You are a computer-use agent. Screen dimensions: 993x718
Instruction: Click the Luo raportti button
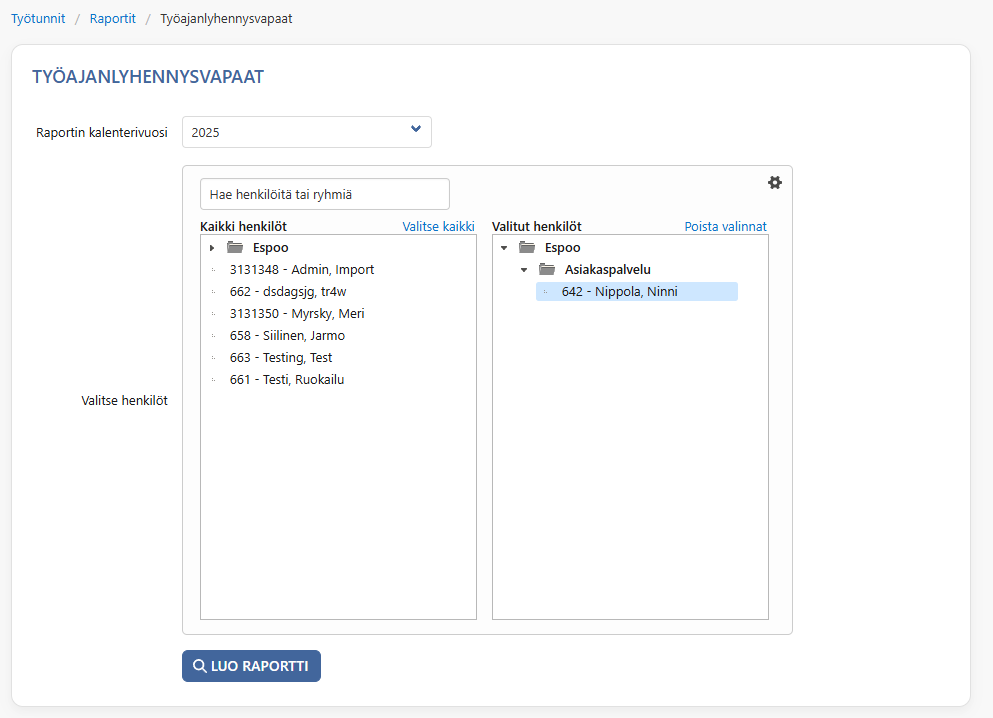tap(251, 666)
